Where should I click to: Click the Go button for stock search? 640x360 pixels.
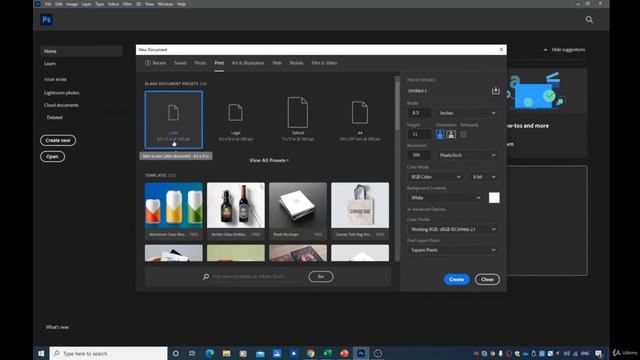pyautogui.click(x=321, y=277)
